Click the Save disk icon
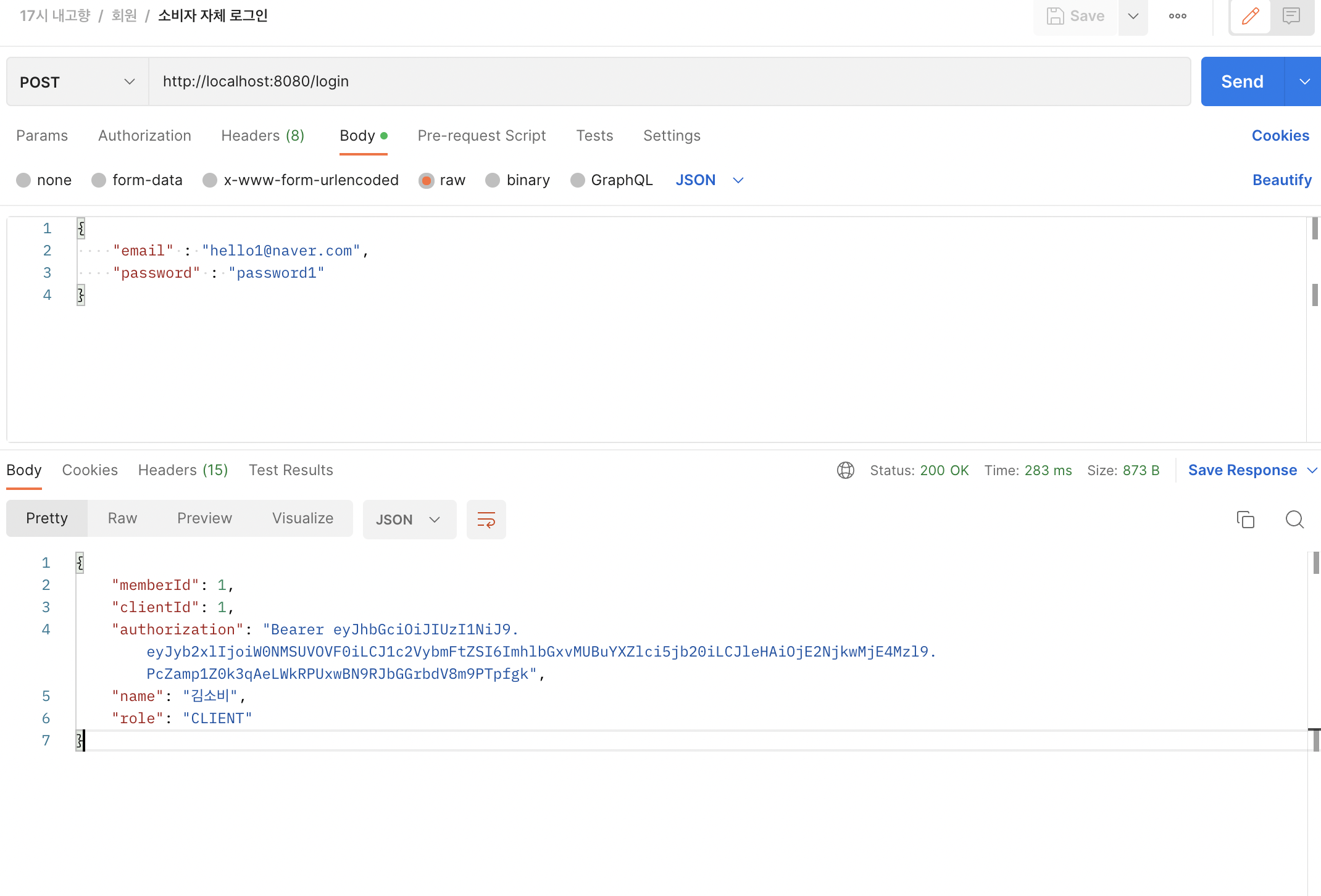Screen dimensions: 1321x896 click(x=1055, y=16)
